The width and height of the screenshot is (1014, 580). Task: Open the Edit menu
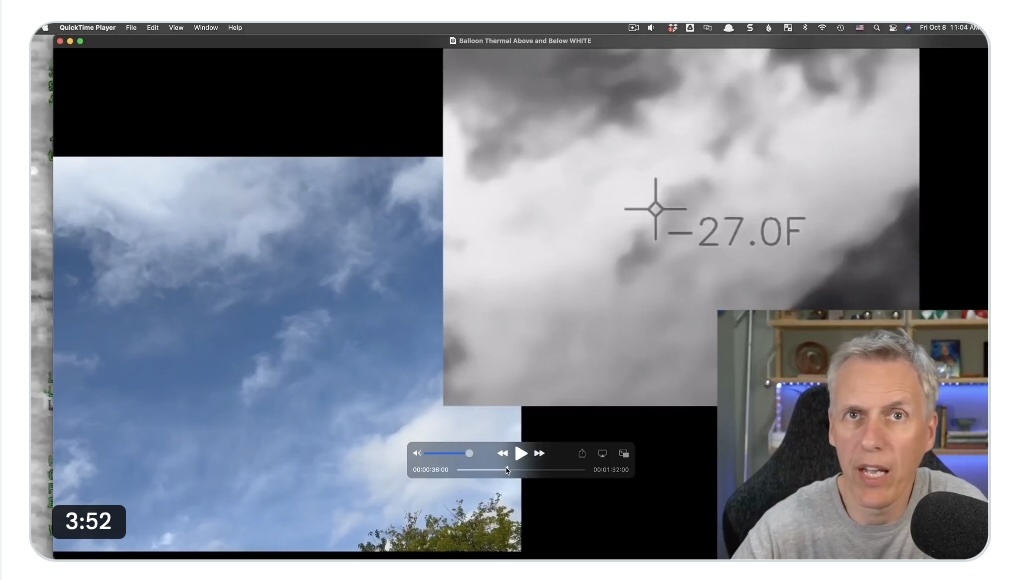click(x=152, y=28)
